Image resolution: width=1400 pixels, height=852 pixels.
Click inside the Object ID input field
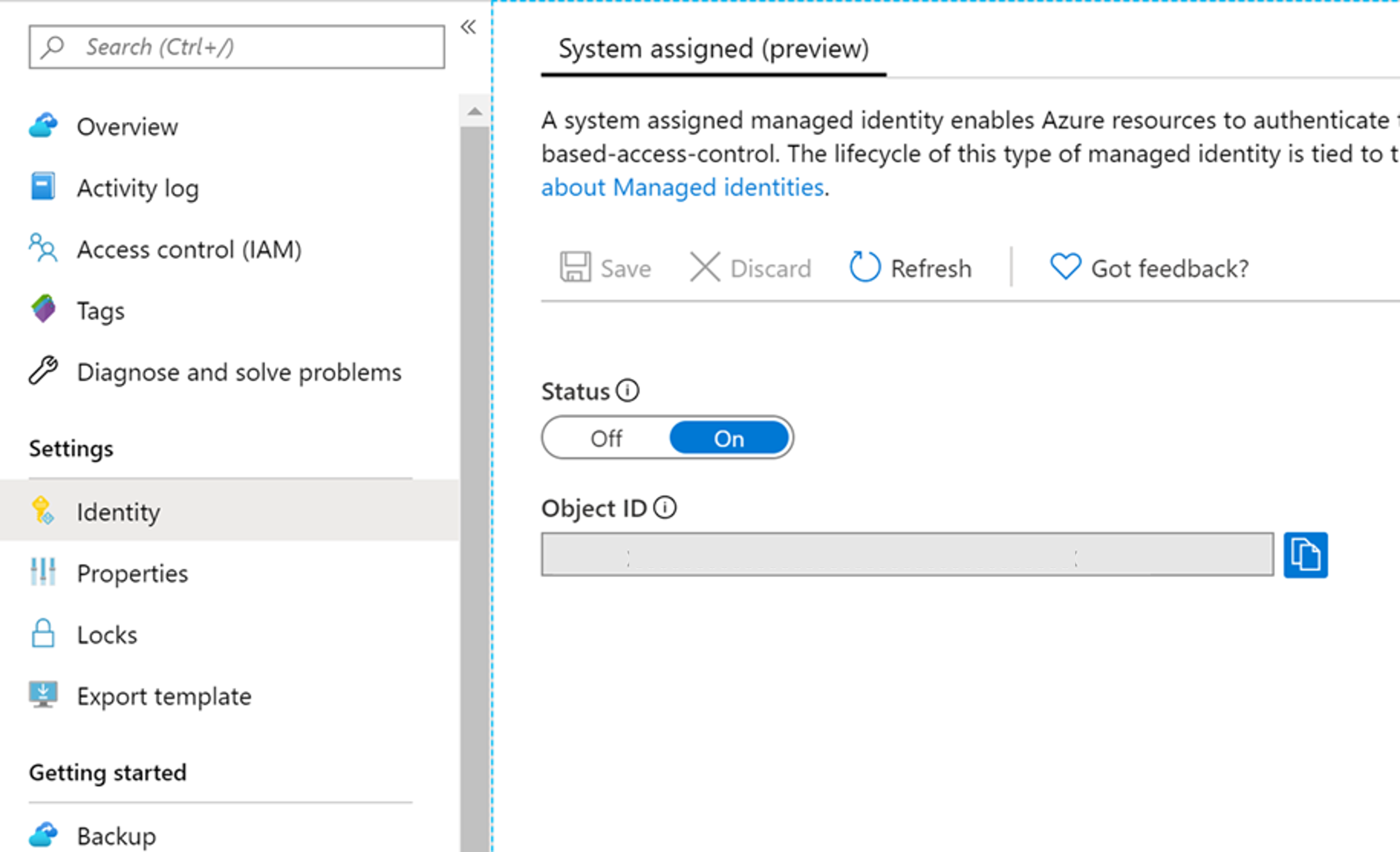[907, 555]
